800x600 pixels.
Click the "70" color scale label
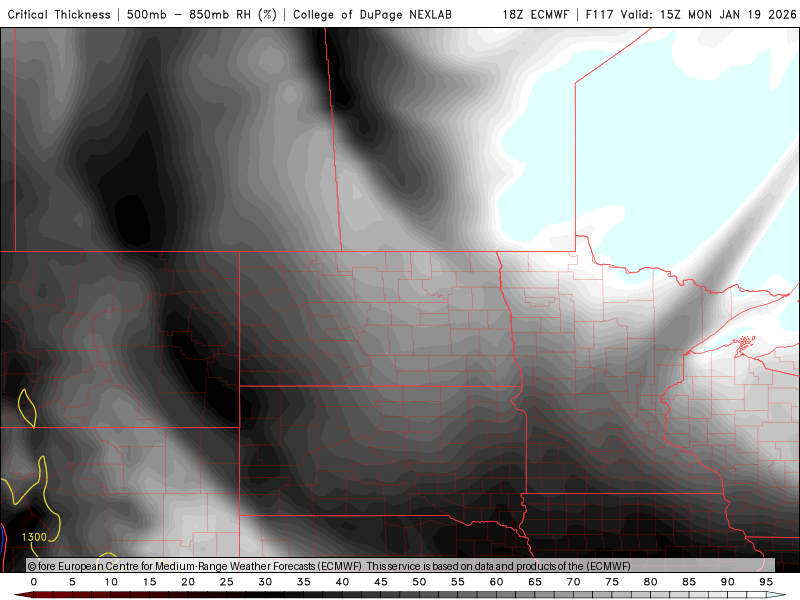click(573, 582)
